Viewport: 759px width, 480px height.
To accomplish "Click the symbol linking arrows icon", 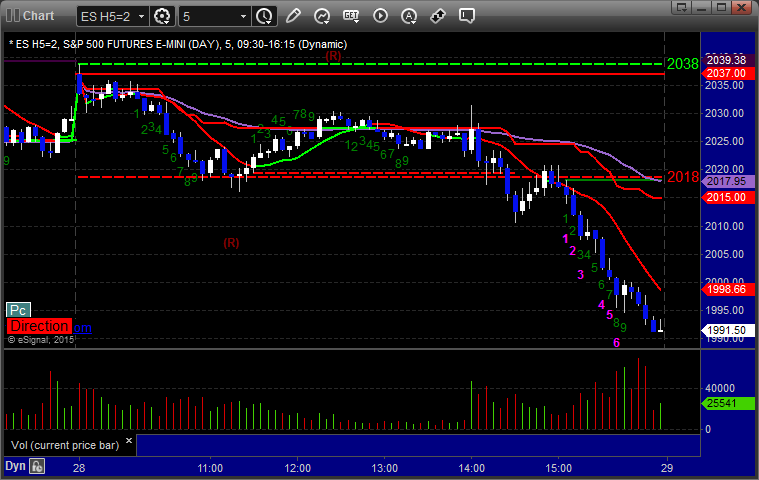I will click(438, 16).
